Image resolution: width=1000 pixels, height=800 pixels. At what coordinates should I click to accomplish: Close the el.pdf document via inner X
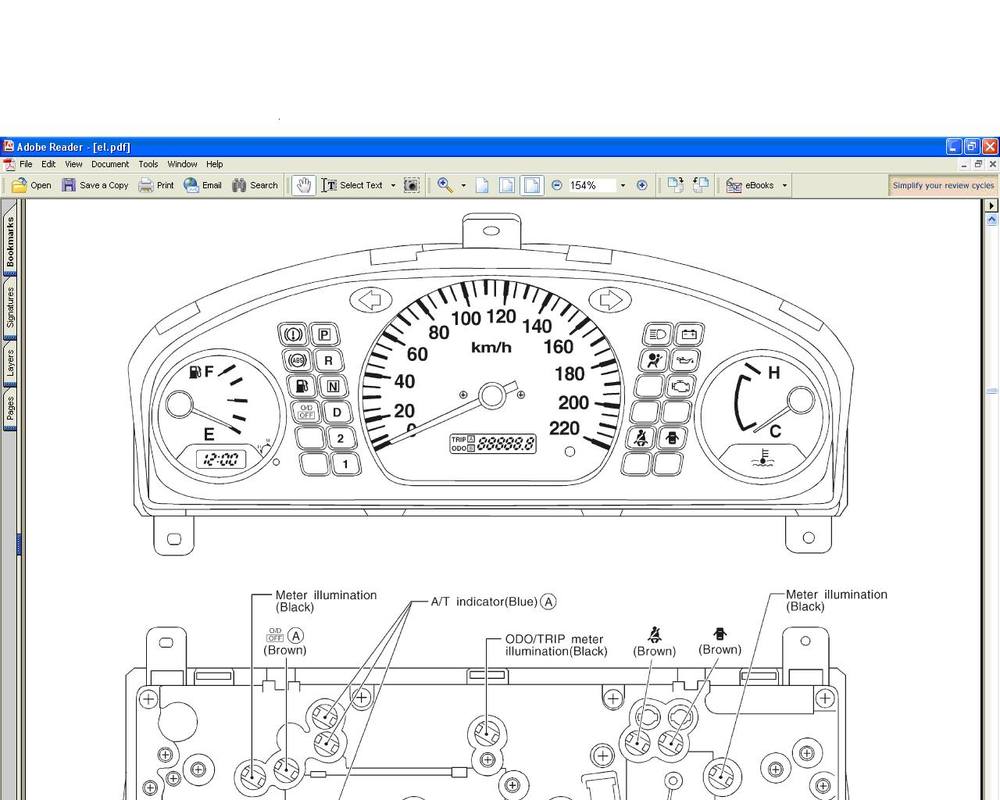(992, 164)
